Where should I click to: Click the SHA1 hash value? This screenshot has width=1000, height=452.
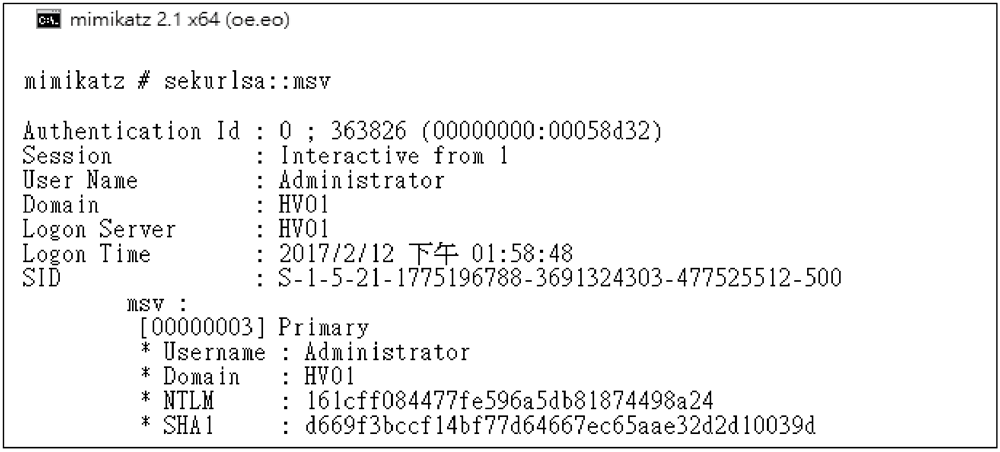point(560,425)
